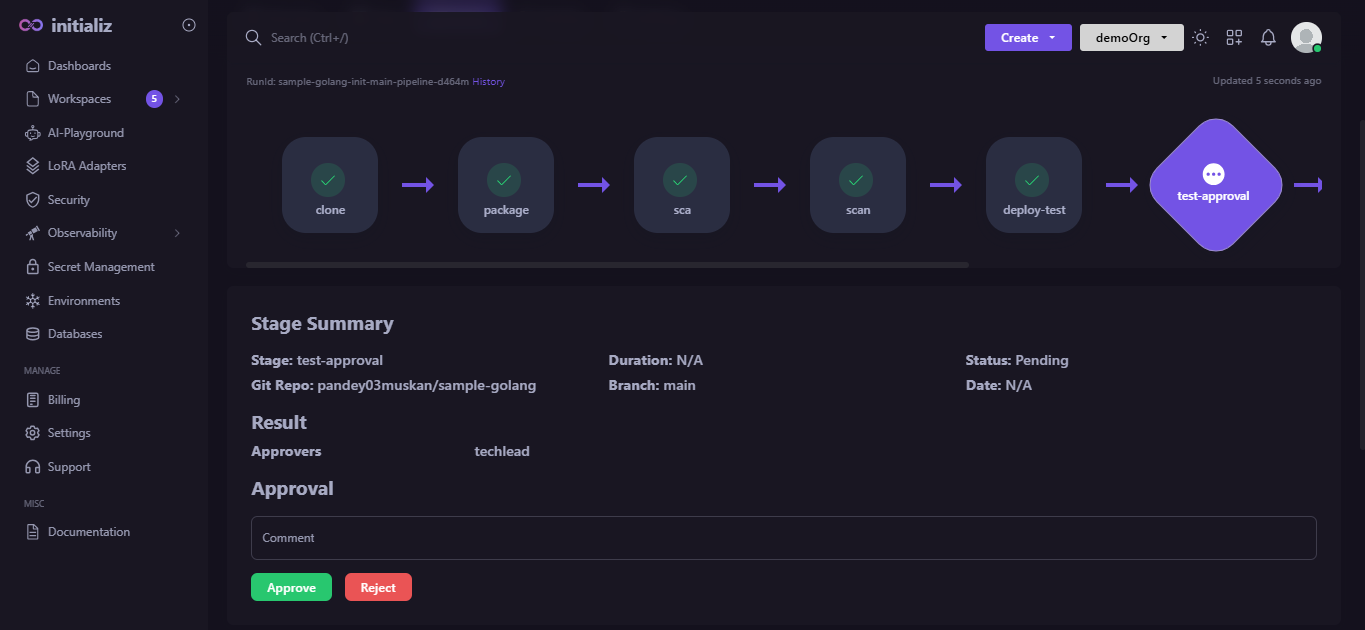Click the red Reject button
The image size is (1365, 630).
point(378,587)
